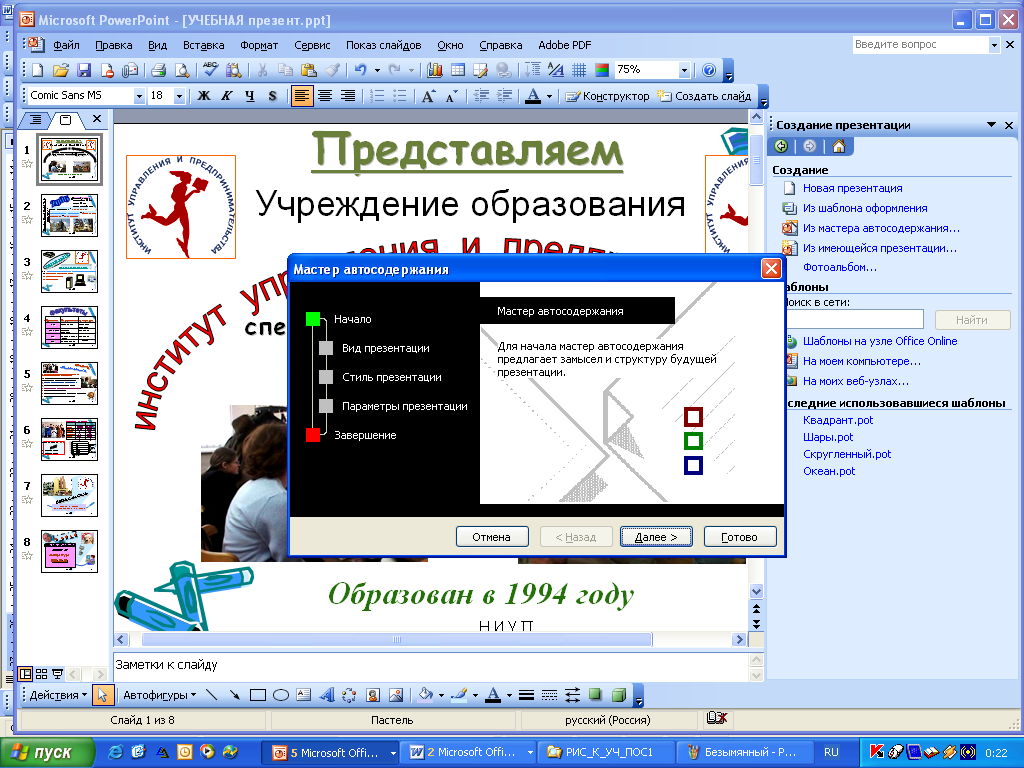Screen dimensions: 1024x768
Task: Align text left toggle
Action: coord(301,96)
